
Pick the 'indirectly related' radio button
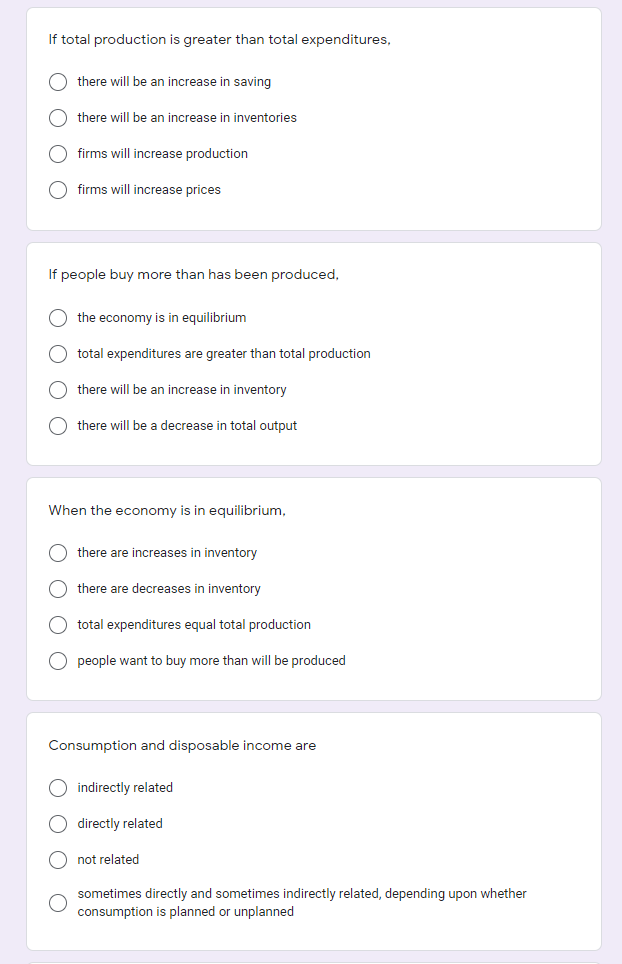click(58, 788)
